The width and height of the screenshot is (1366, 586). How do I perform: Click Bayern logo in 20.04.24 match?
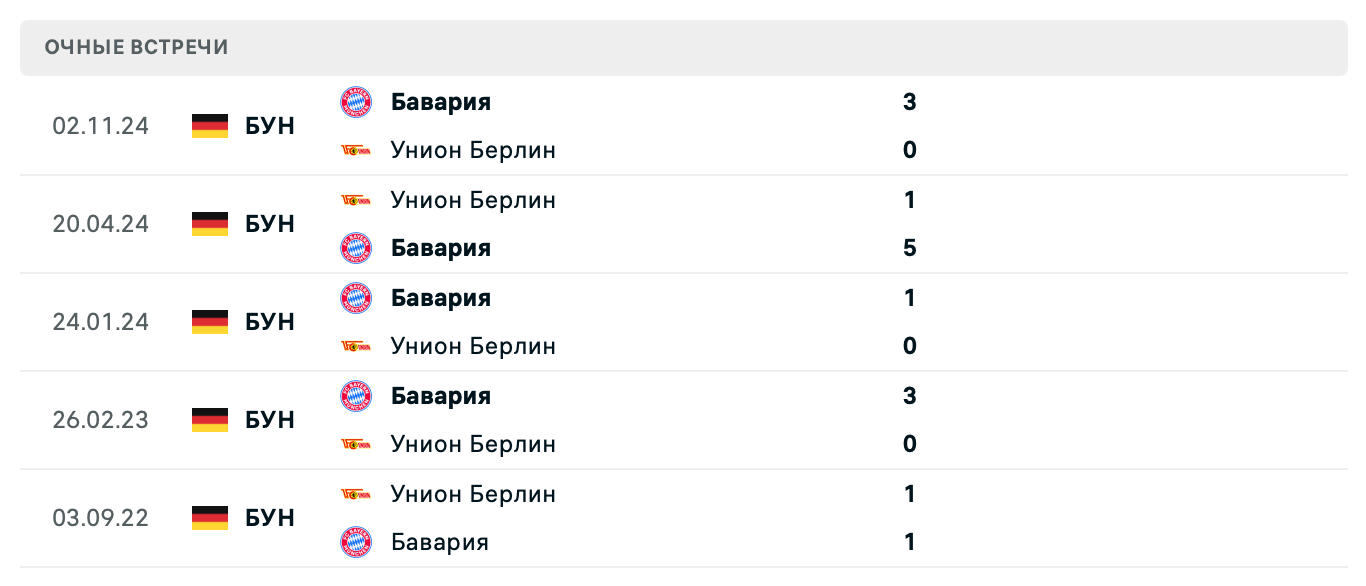pos(355,248)
